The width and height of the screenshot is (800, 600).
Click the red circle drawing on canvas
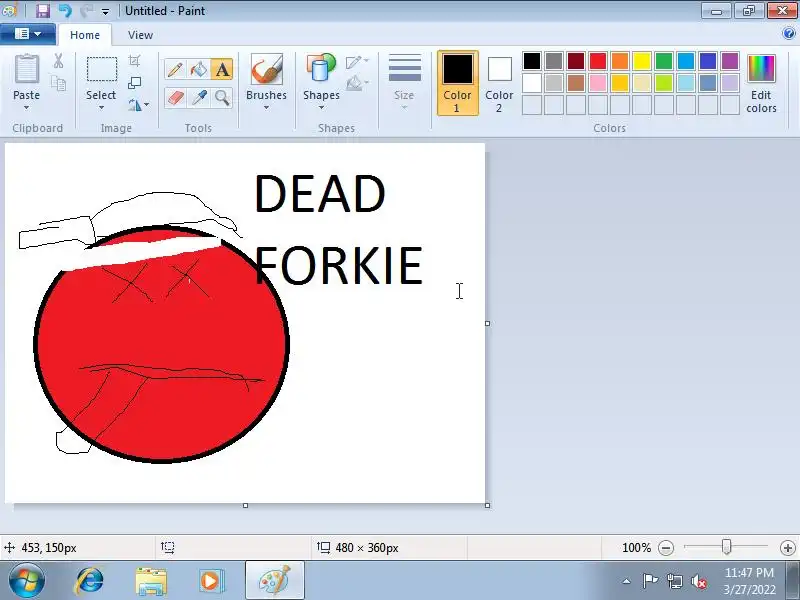click(x=161, y=344)
